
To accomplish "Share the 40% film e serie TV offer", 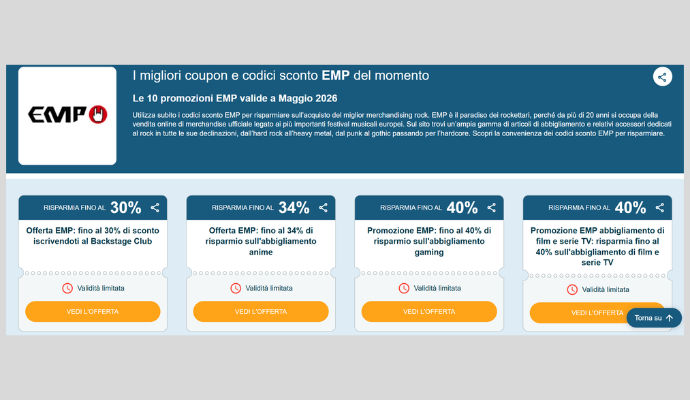I will (x=660, y=208).
